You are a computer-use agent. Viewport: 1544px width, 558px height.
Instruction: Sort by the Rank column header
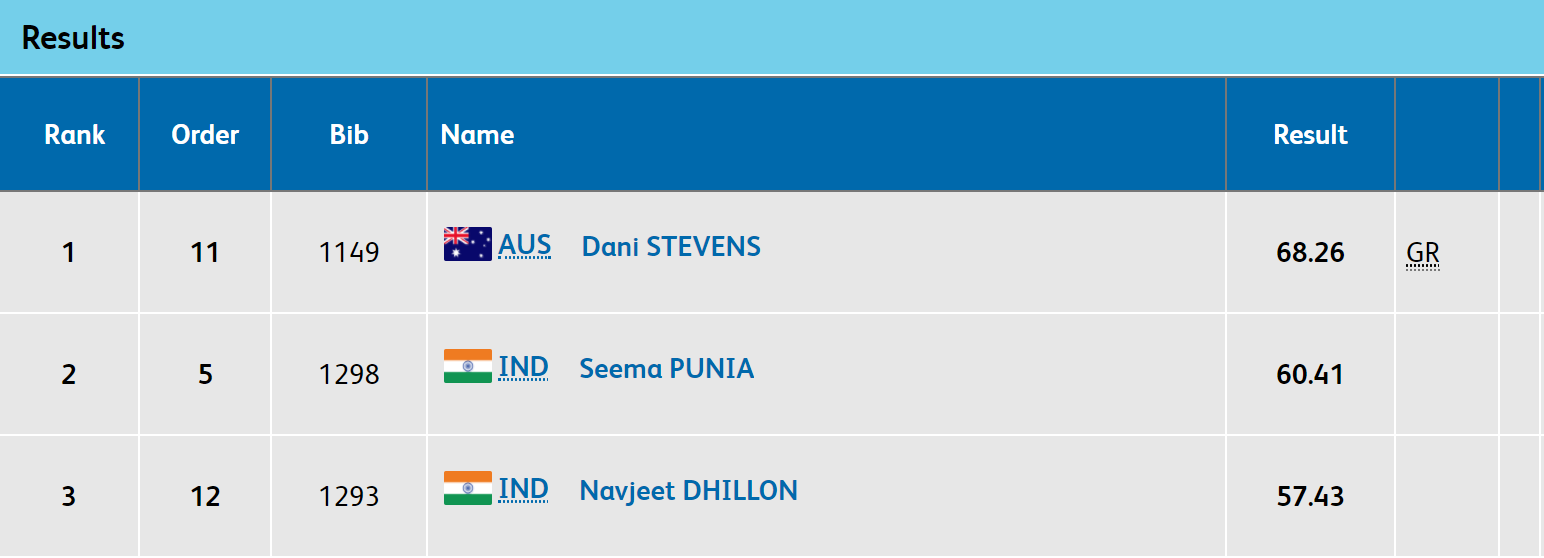(x=75, y=134)
